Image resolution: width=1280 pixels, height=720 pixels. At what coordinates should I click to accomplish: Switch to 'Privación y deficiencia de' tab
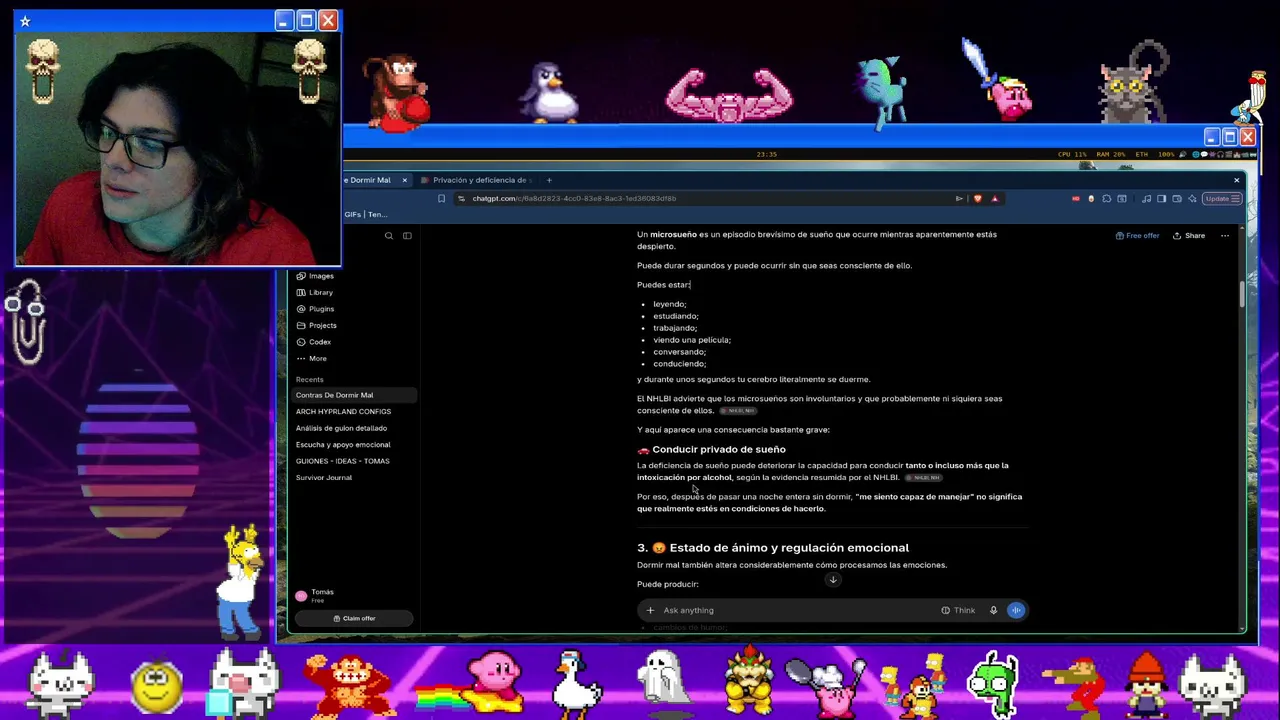tap(479, 180)
